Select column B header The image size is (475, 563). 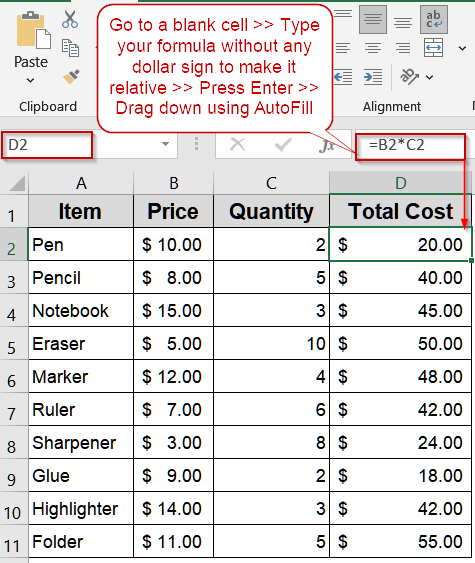click(x=174, y=183)
